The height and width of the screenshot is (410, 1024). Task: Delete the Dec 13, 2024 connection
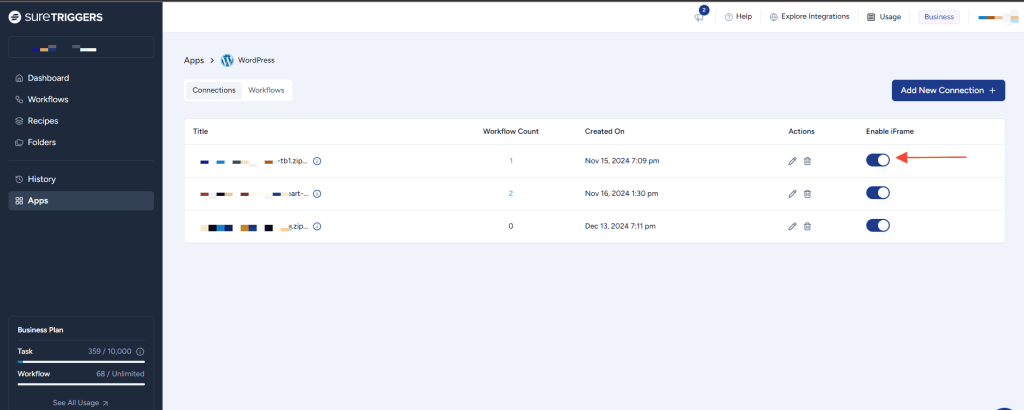point(807,226)
